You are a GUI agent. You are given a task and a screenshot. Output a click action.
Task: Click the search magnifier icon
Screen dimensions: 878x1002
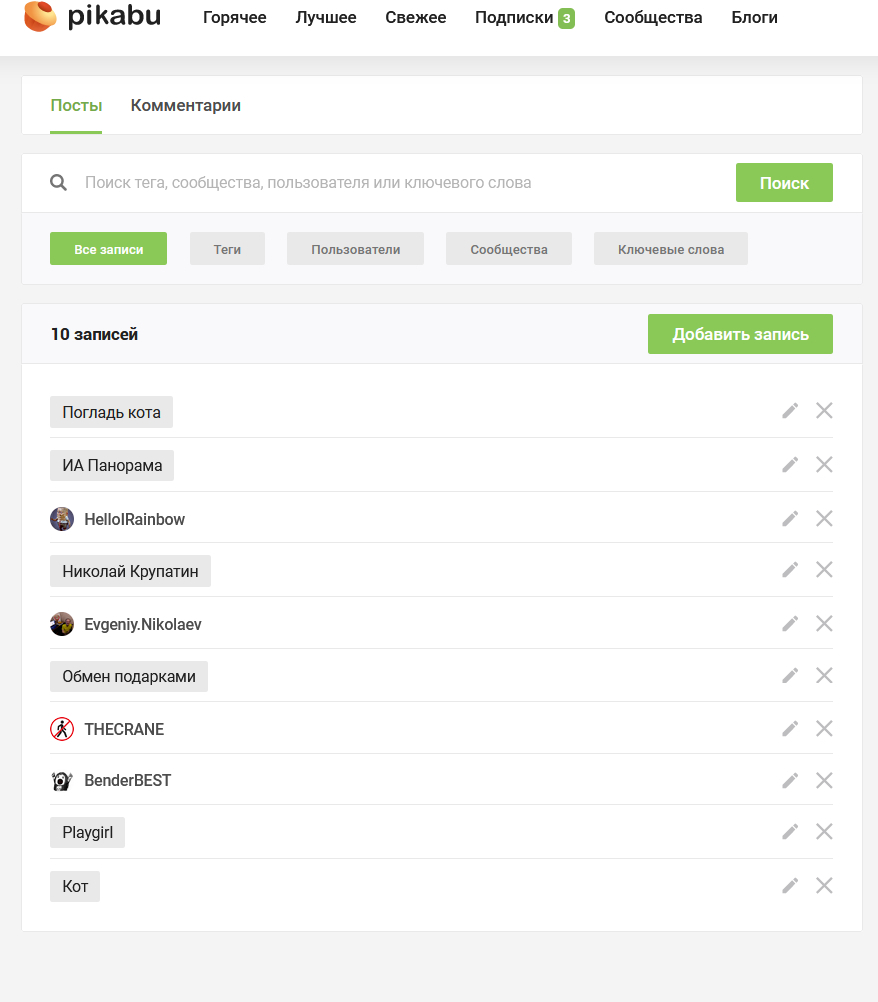[x=59, y=183]
